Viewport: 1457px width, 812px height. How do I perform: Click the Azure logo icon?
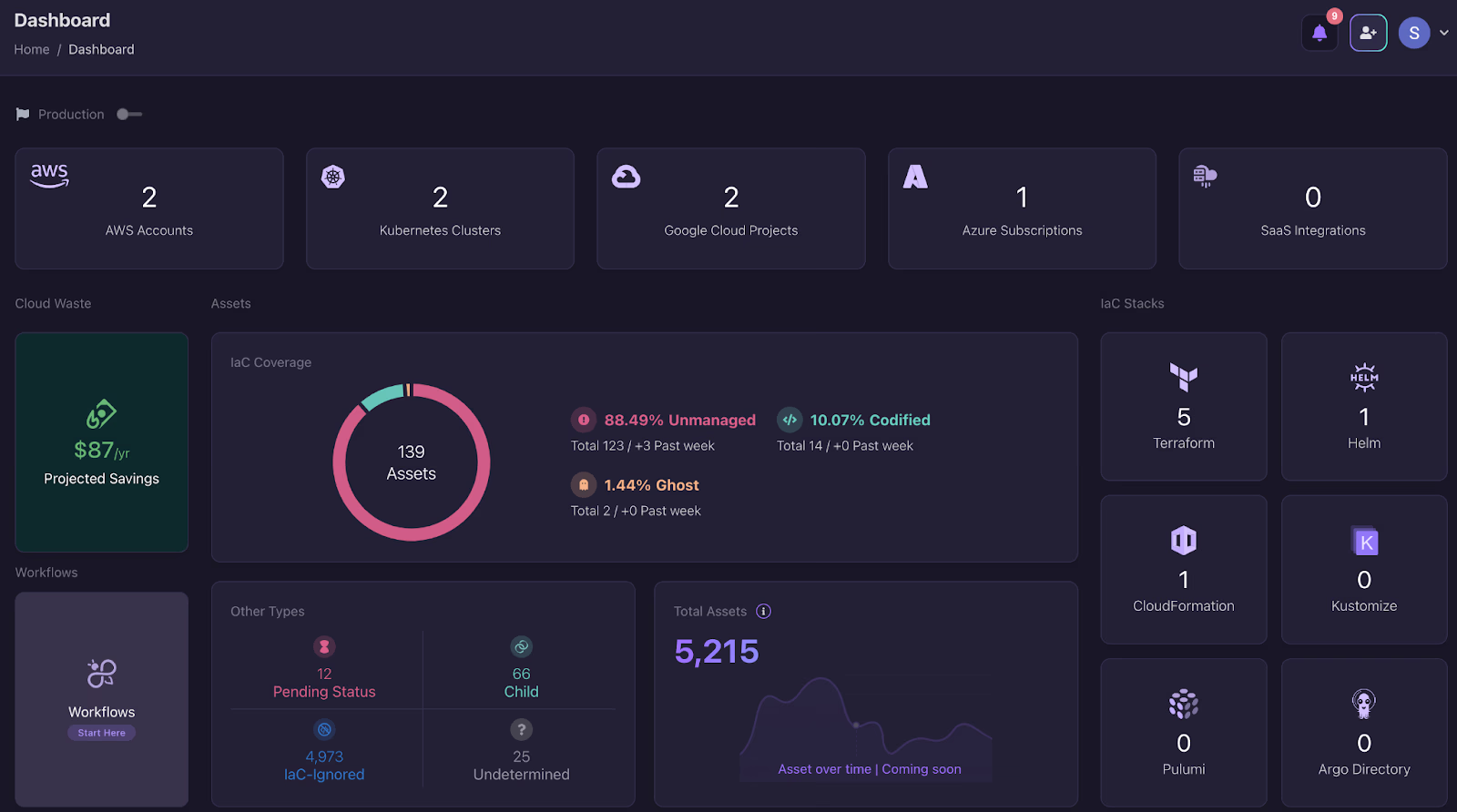[x=915, y=177]
